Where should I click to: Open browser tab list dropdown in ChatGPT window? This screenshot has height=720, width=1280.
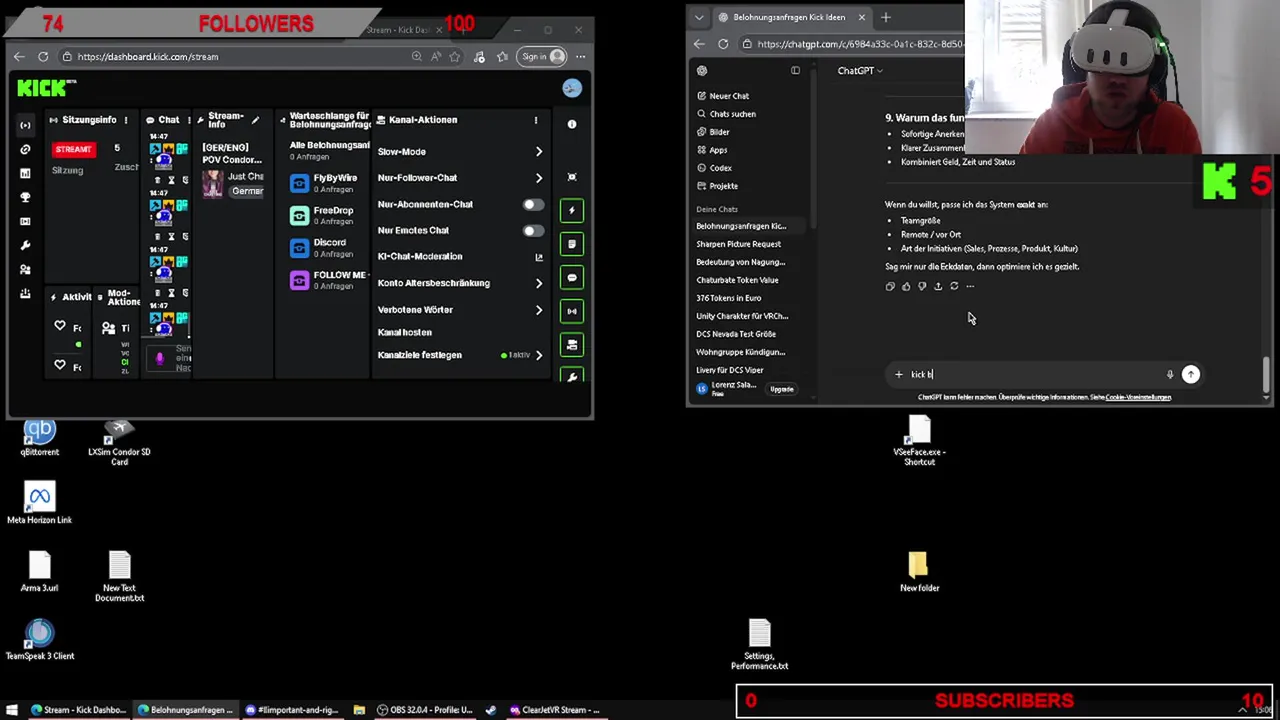click(699, 17)
